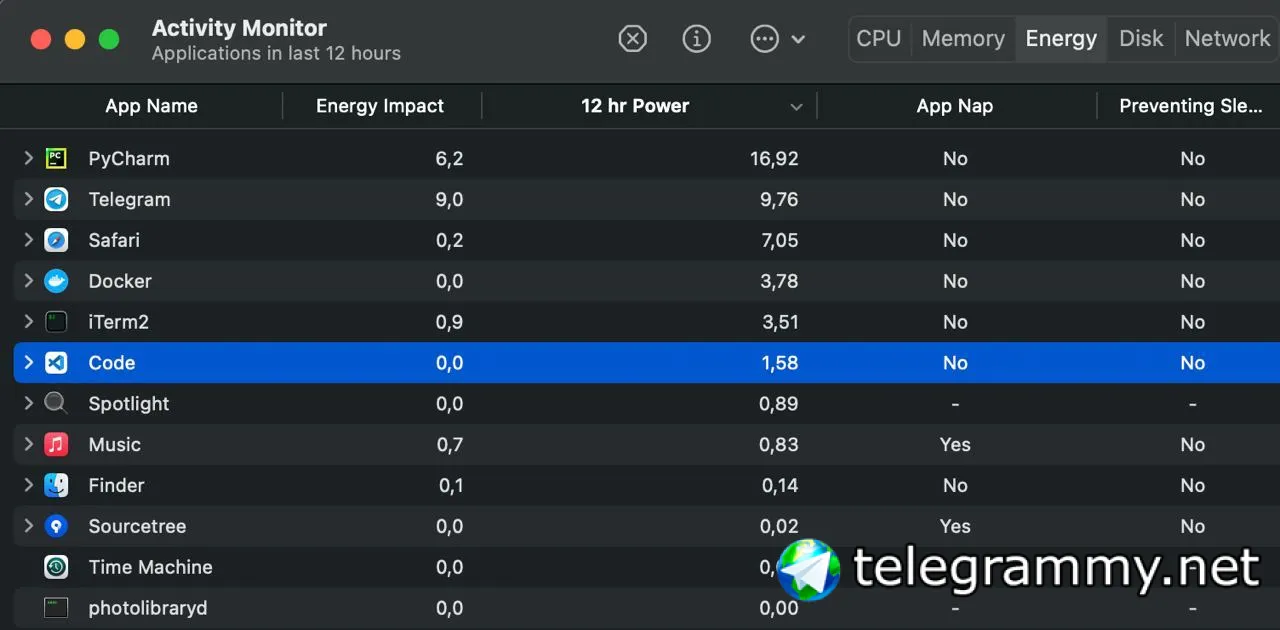This screenshot has width=1280, height=630.
Task: Switch to the Memory tab
Action: tap(963, 39)
